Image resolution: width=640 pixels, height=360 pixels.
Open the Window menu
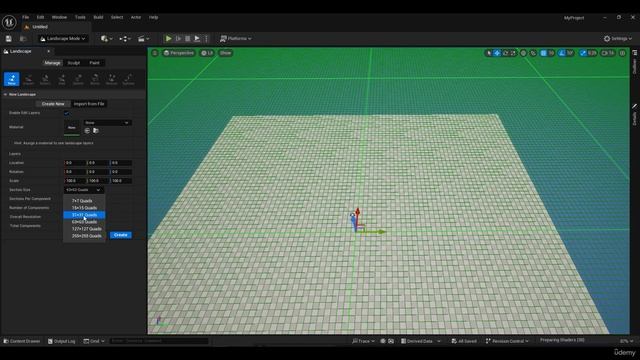click(59, 18)
